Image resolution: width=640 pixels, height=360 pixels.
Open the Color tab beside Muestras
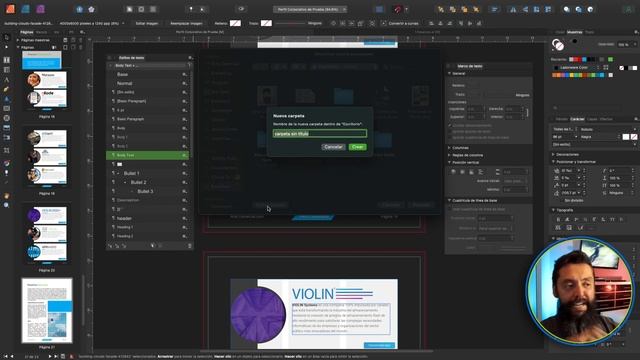pyautogui.click(x=560, y=32)
